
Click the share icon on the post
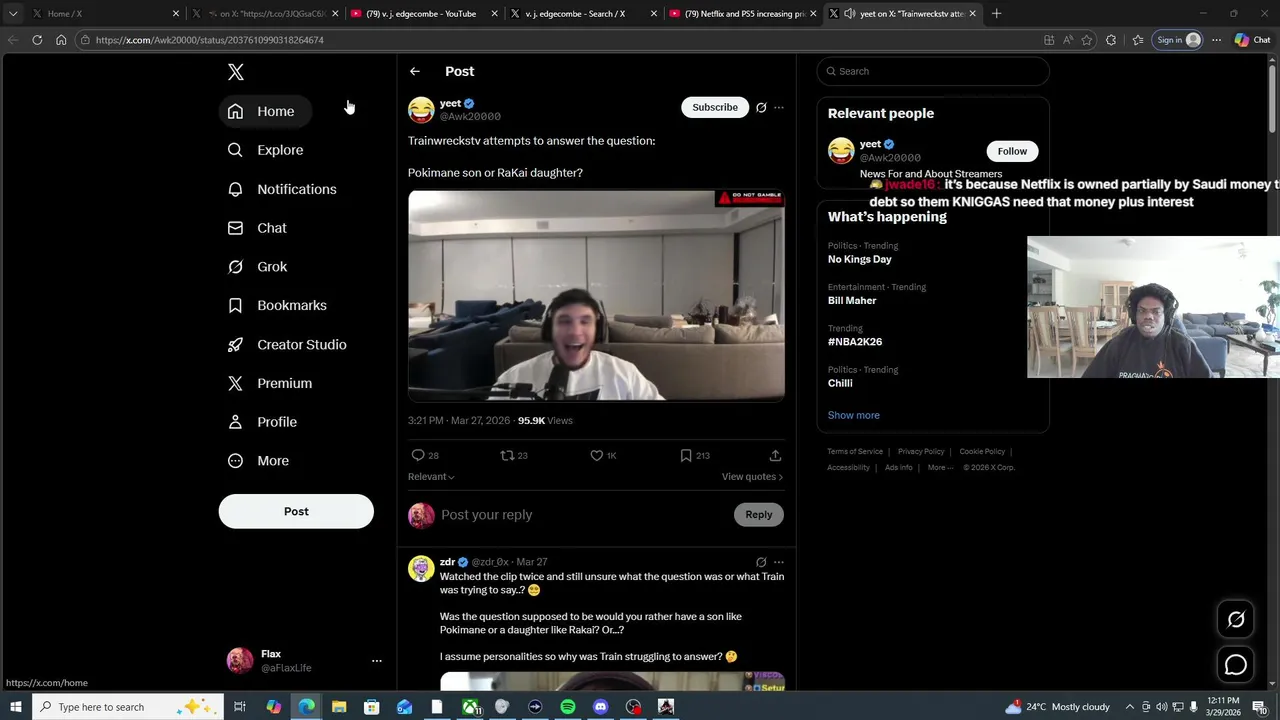coord(775,455)
